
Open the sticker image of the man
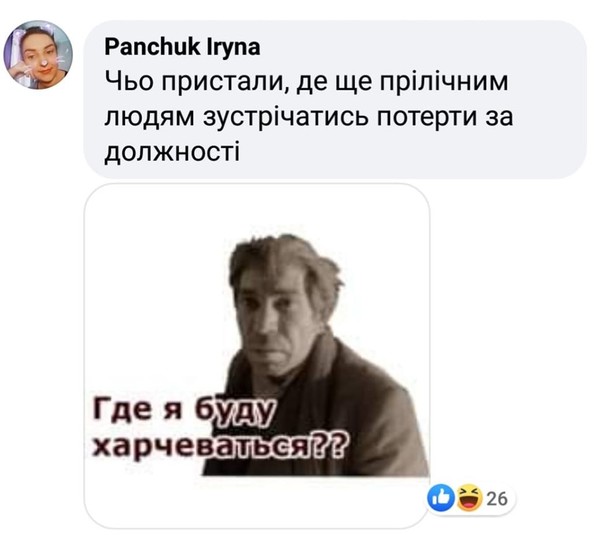(257, 355)
